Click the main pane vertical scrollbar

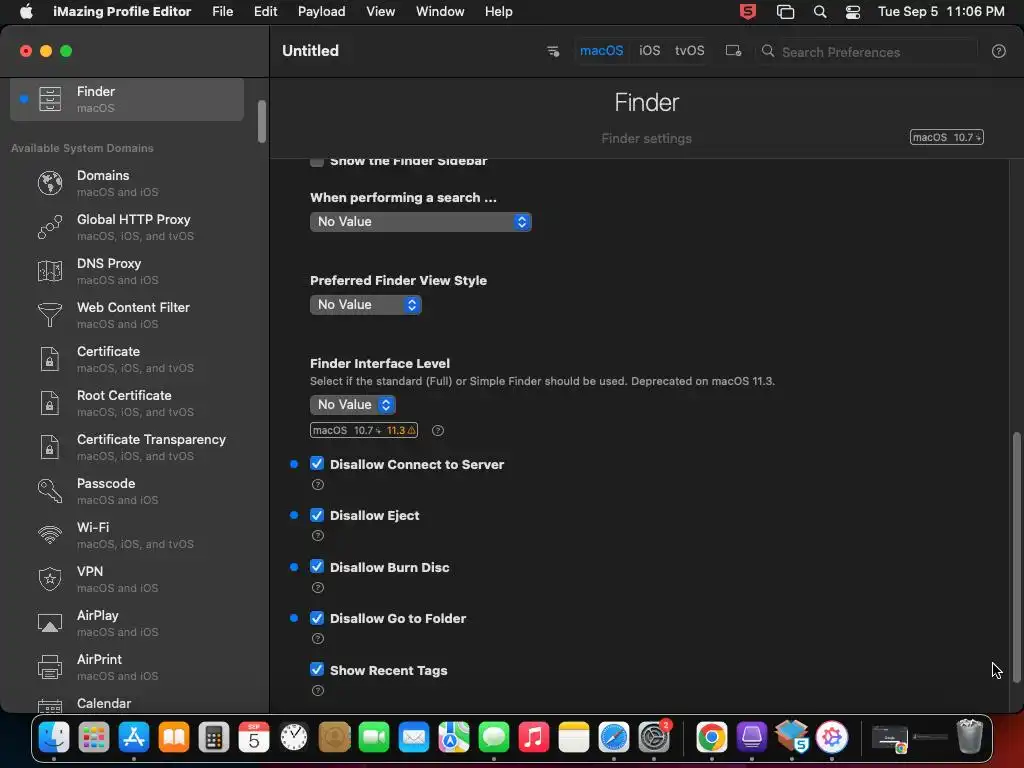tap(1016, 557)
